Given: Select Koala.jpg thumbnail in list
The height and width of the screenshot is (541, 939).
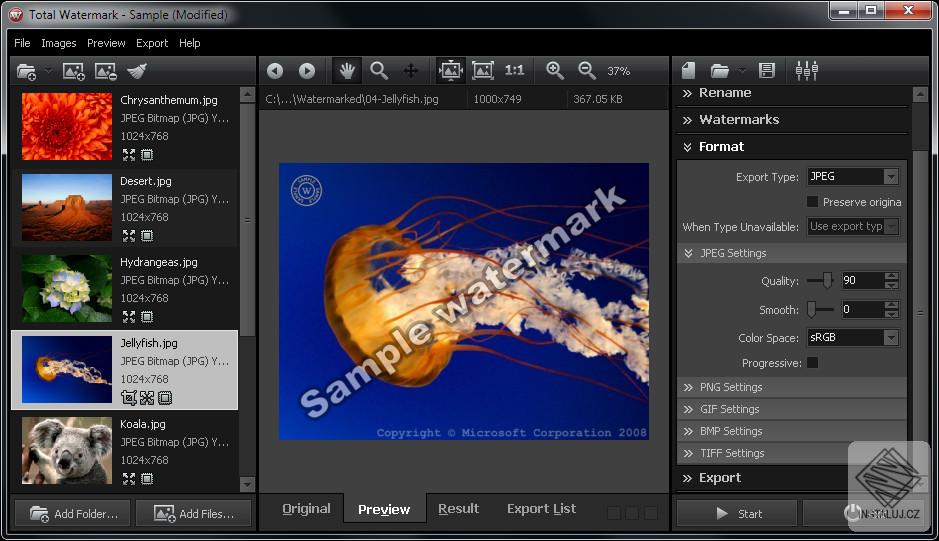Looking at the screenshot, I should (67, 451).
